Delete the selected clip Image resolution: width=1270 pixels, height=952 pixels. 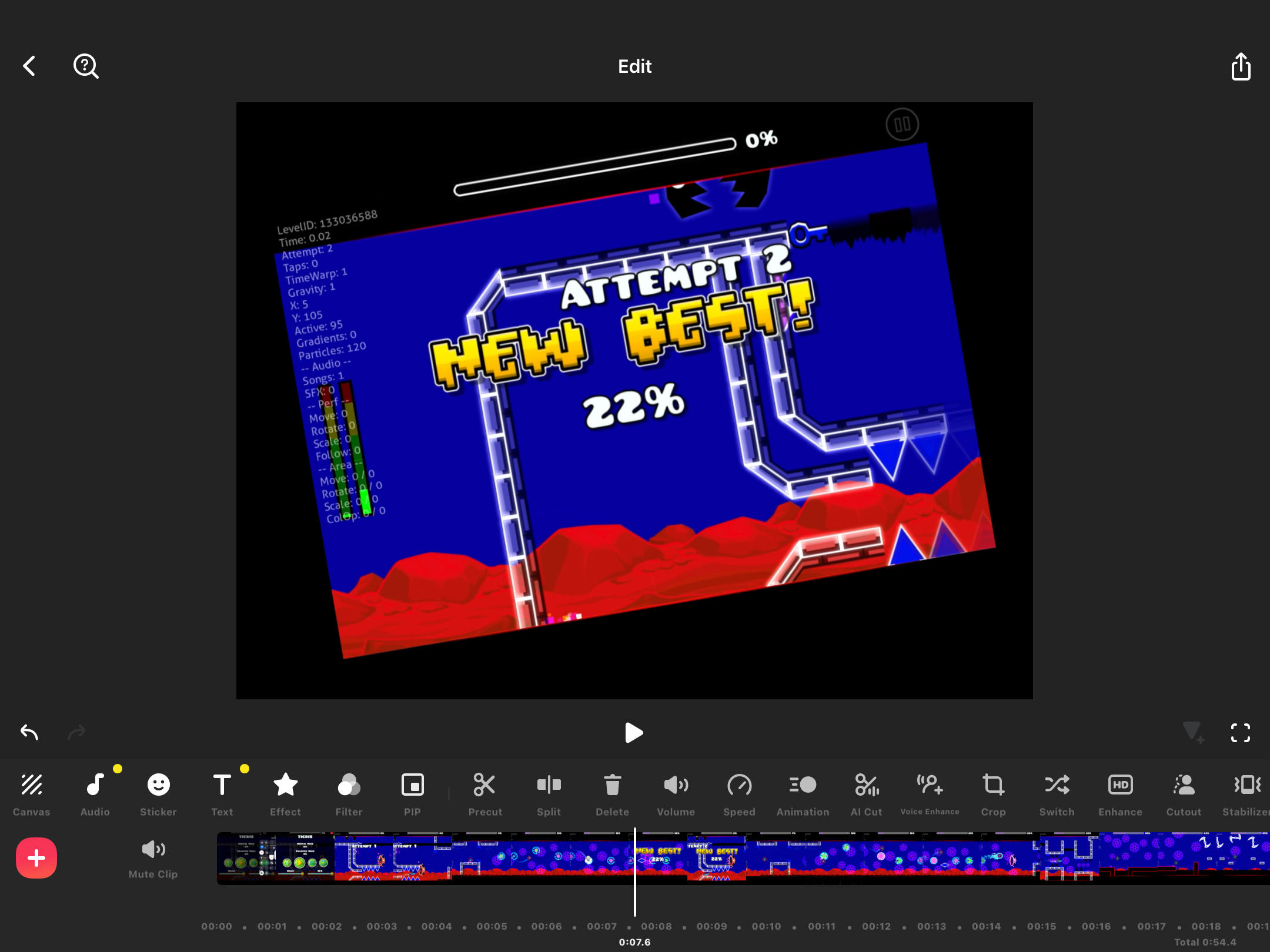pyautogui.click(x=612, y=795)
